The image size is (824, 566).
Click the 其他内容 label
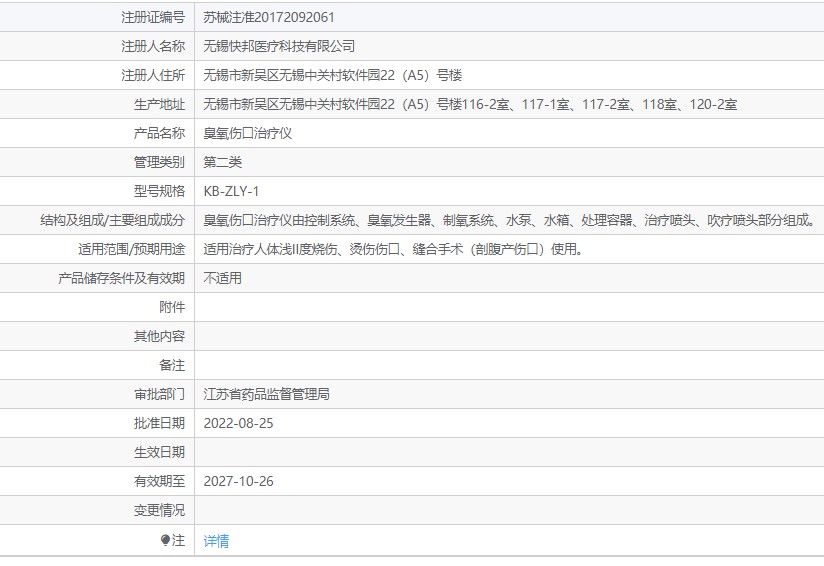tap(159, 336)
